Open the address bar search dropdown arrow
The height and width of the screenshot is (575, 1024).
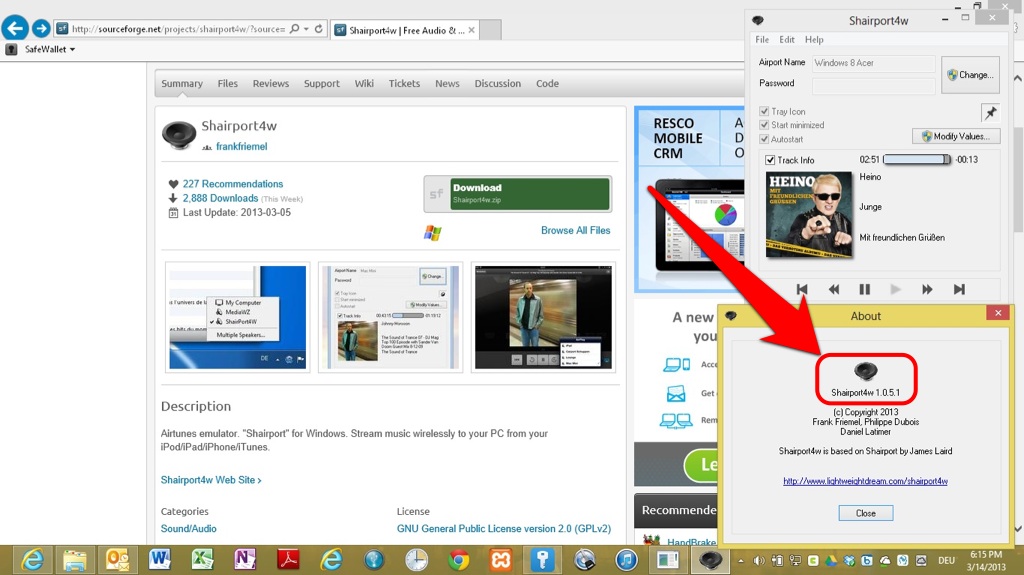click(306, 29)
